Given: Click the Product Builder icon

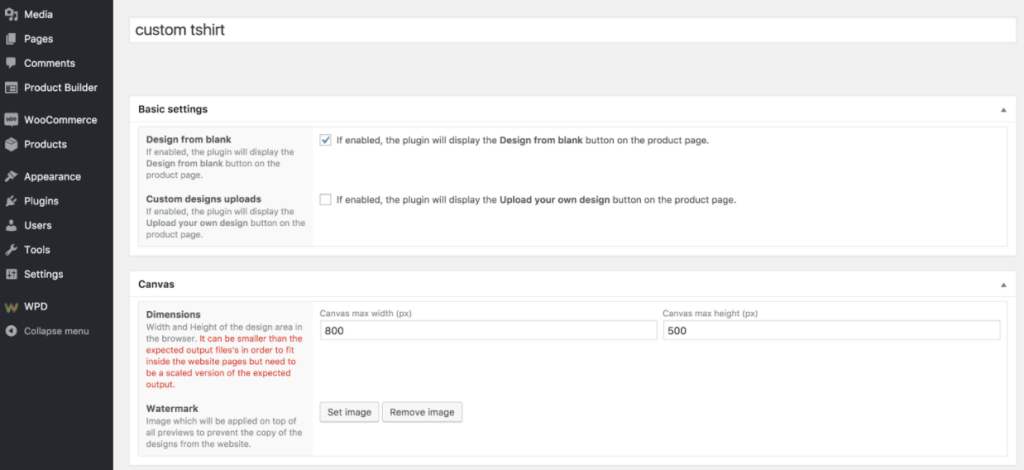Looking at the screenshot, I should click(11, 87).
